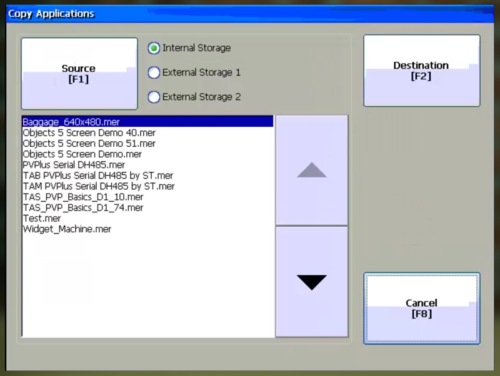The width and height of the screenshot is (500, 376).
Task: Click the Source [F1] button
Action: 79,73
